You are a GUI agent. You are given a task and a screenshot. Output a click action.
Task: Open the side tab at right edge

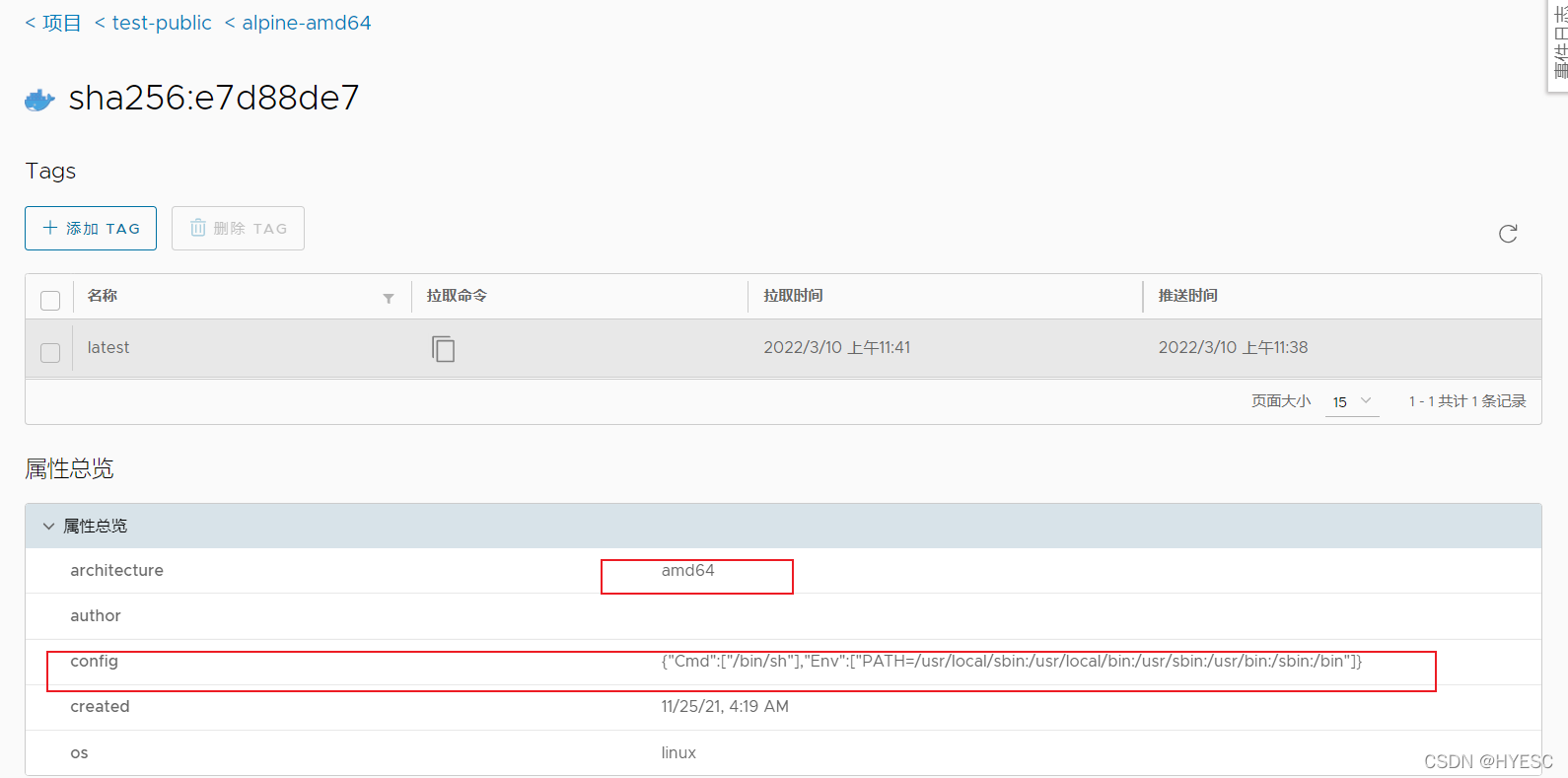1558,46
